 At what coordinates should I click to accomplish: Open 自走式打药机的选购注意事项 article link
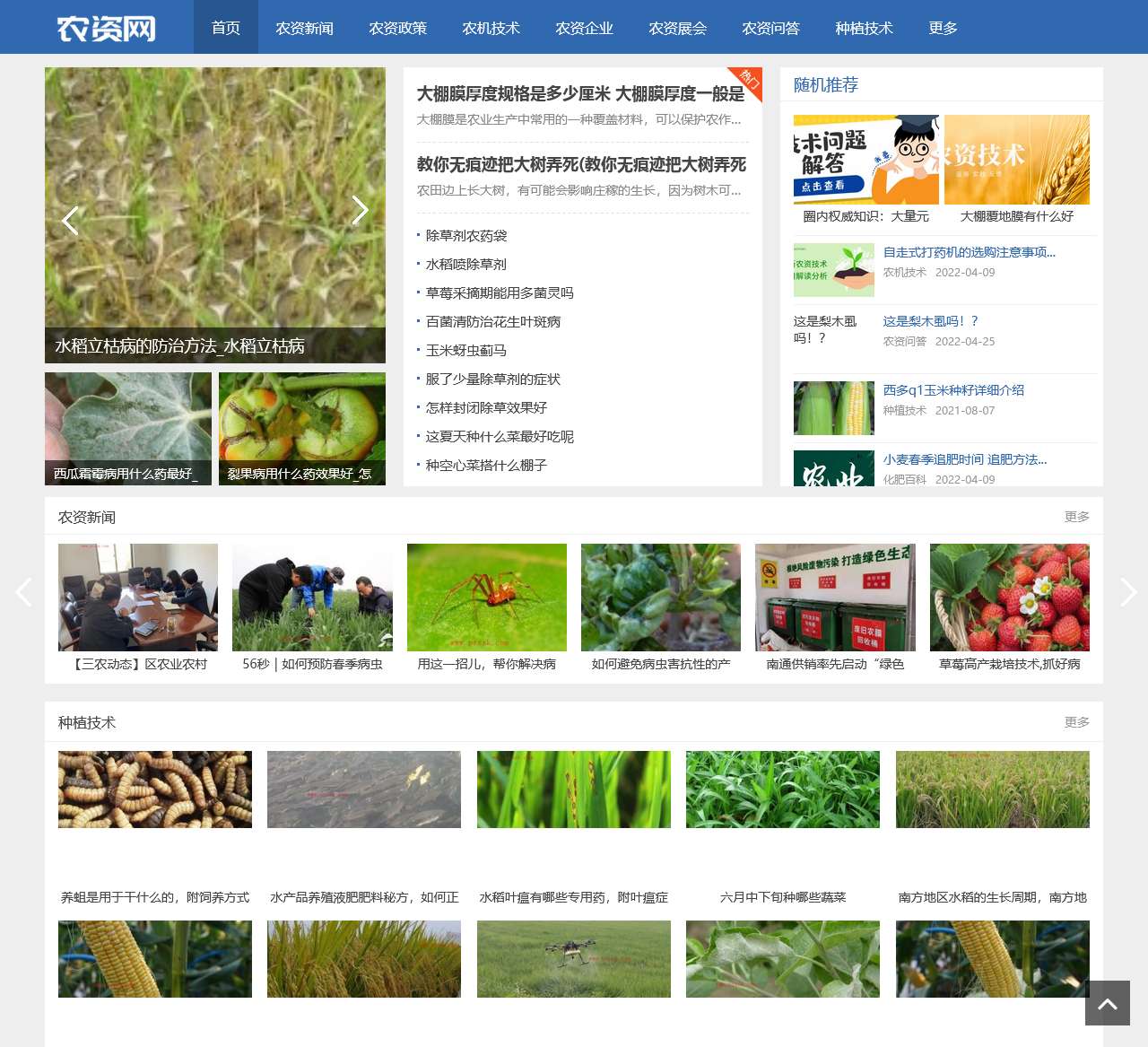coord(970,252)
